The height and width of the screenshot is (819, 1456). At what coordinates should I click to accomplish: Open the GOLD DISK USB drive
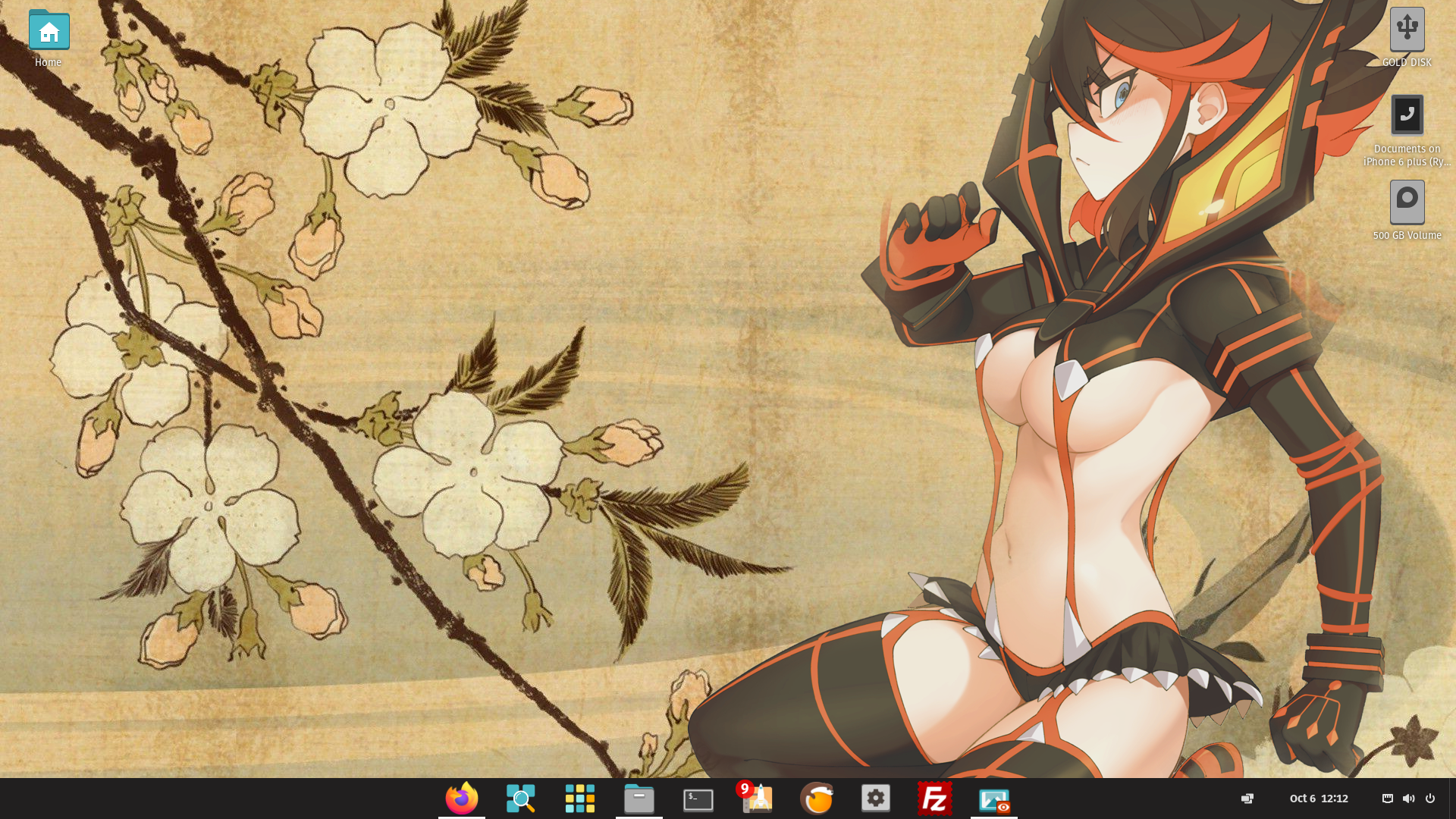click(1407, 29)
